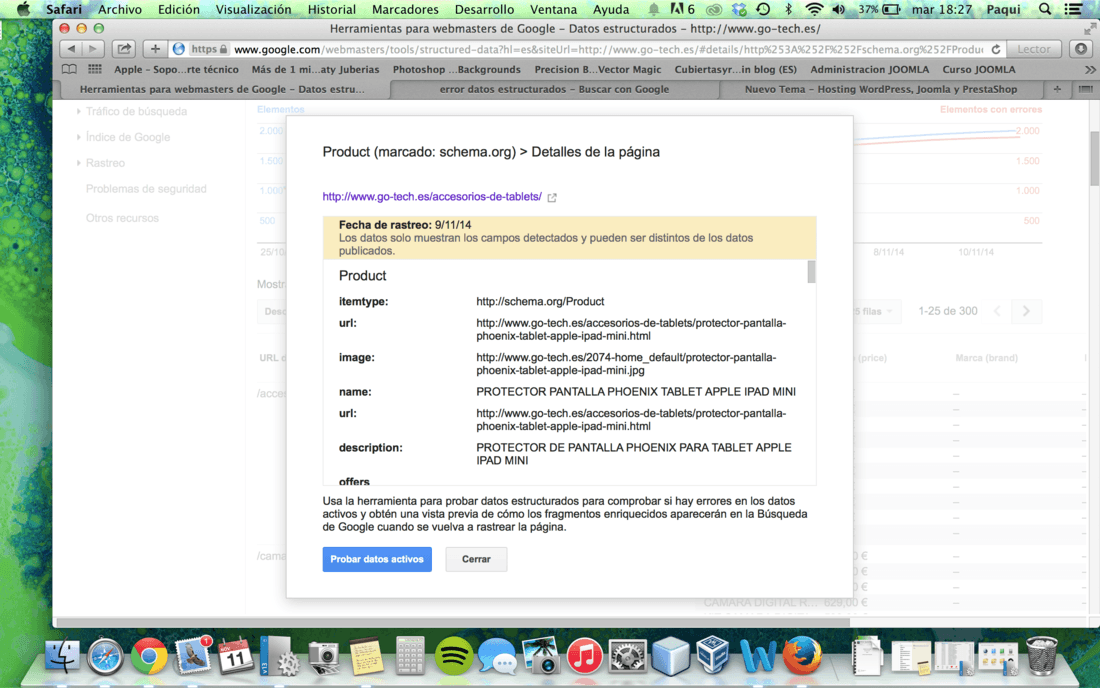Open Messages app in the dock
This screenshot has height=688, width=1100.
pyautogui.click(x=497, y=656)
